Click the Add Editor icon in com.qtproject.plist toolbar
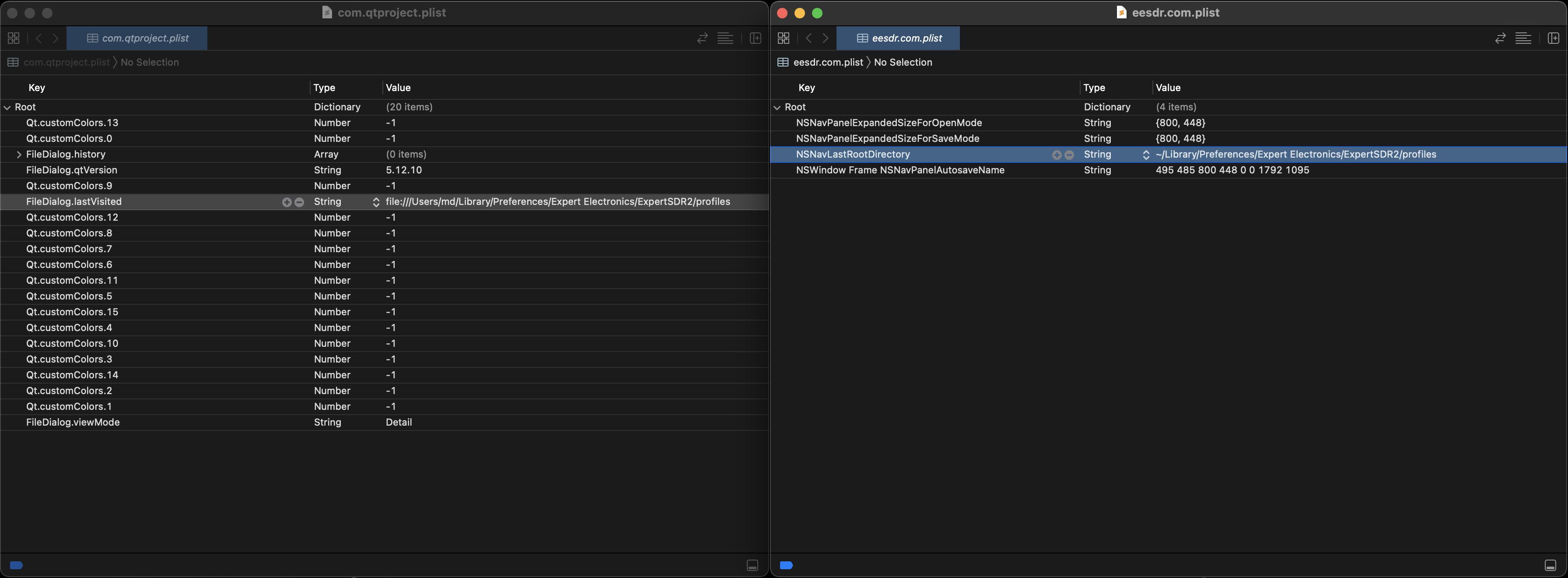The image size is (1568, 578). tap(756, 38)
